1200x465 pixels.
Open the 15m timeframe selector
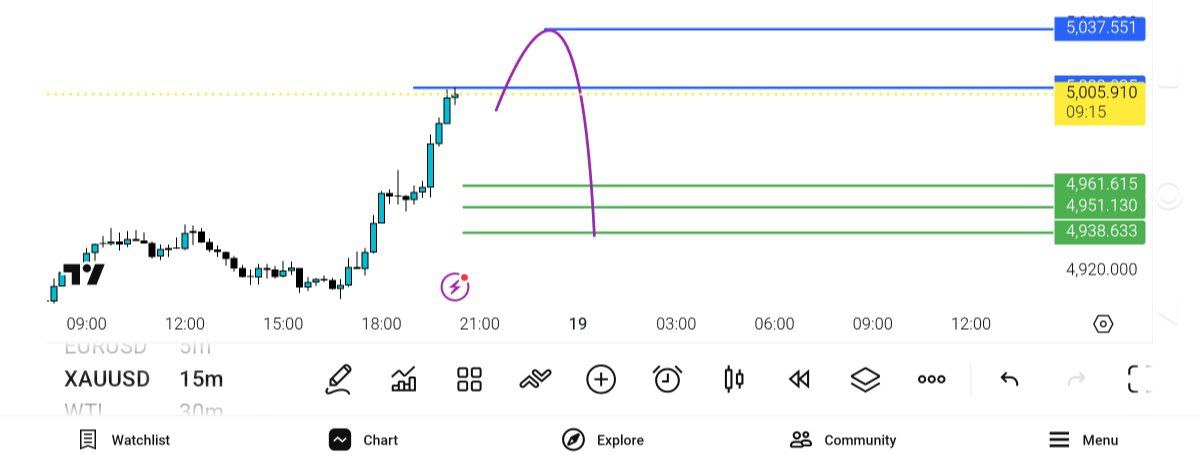[201, 380]
